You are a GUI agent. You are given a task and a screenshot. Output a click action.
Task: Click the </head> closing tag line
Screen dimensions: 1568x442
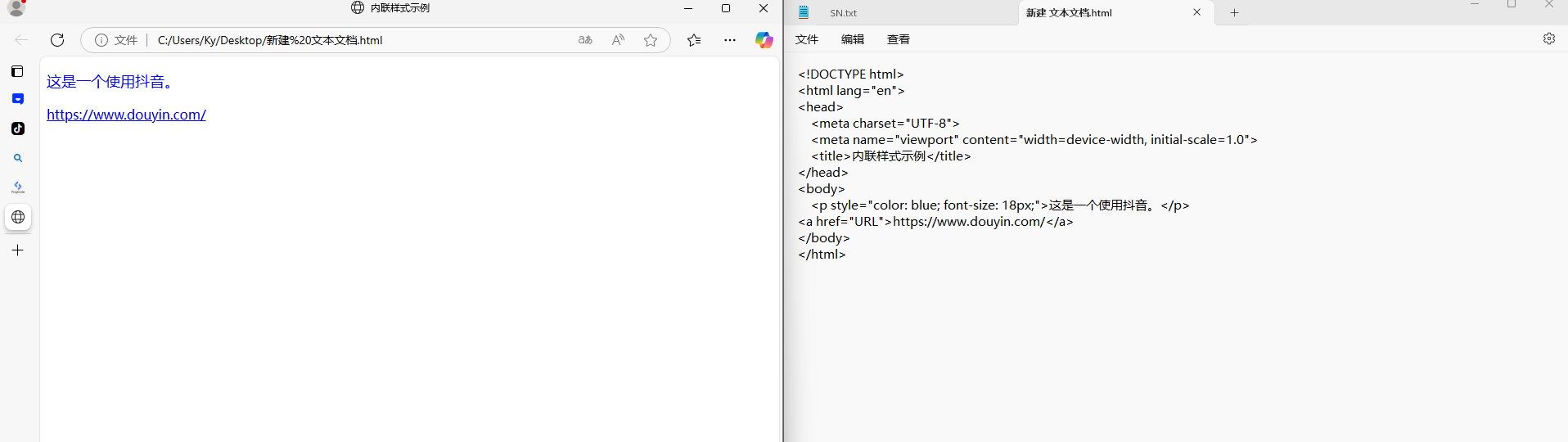(x=823, y=173)
